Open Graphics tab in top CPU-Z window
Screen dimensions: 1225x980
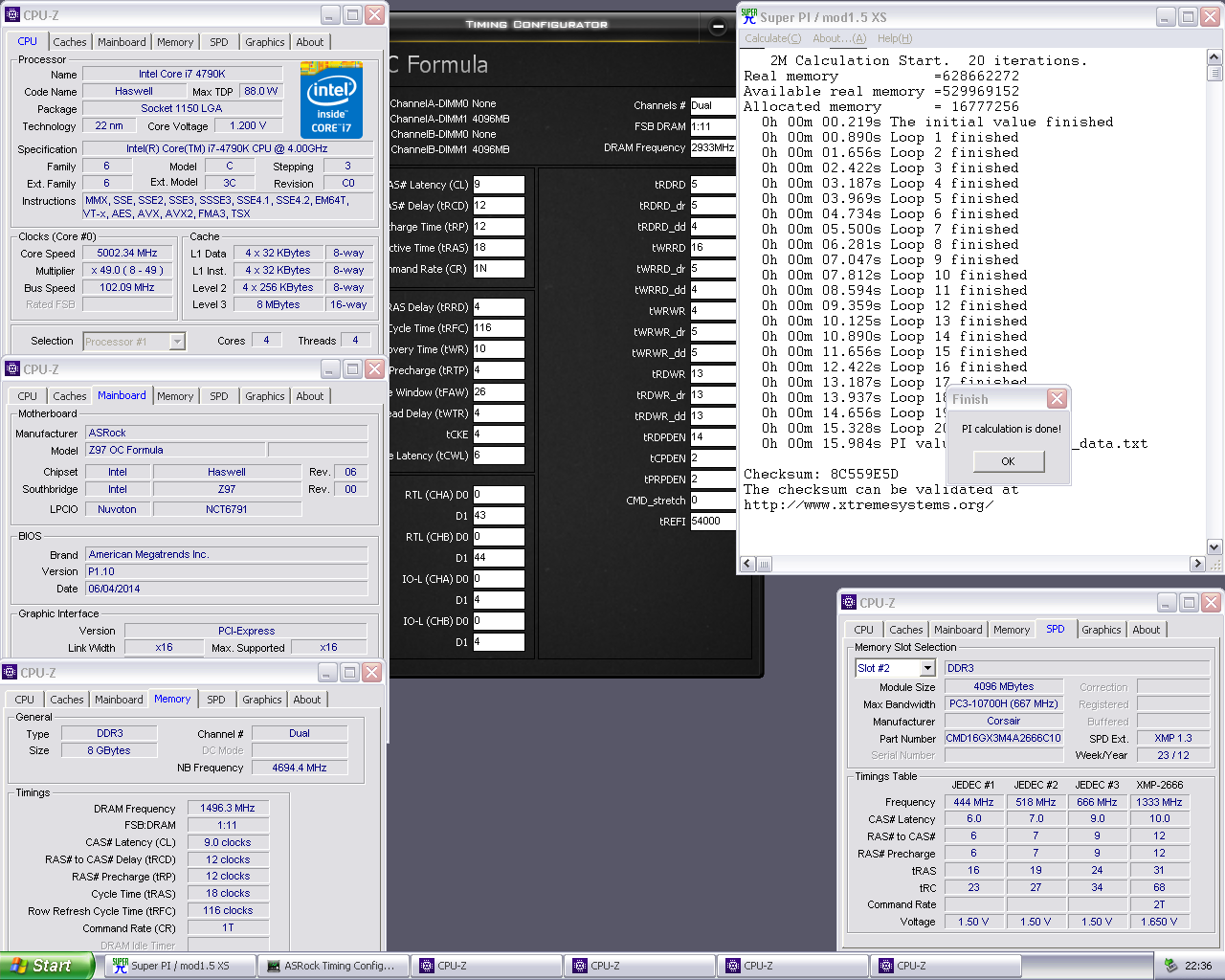pyautogui.click(x=265, y=42)
